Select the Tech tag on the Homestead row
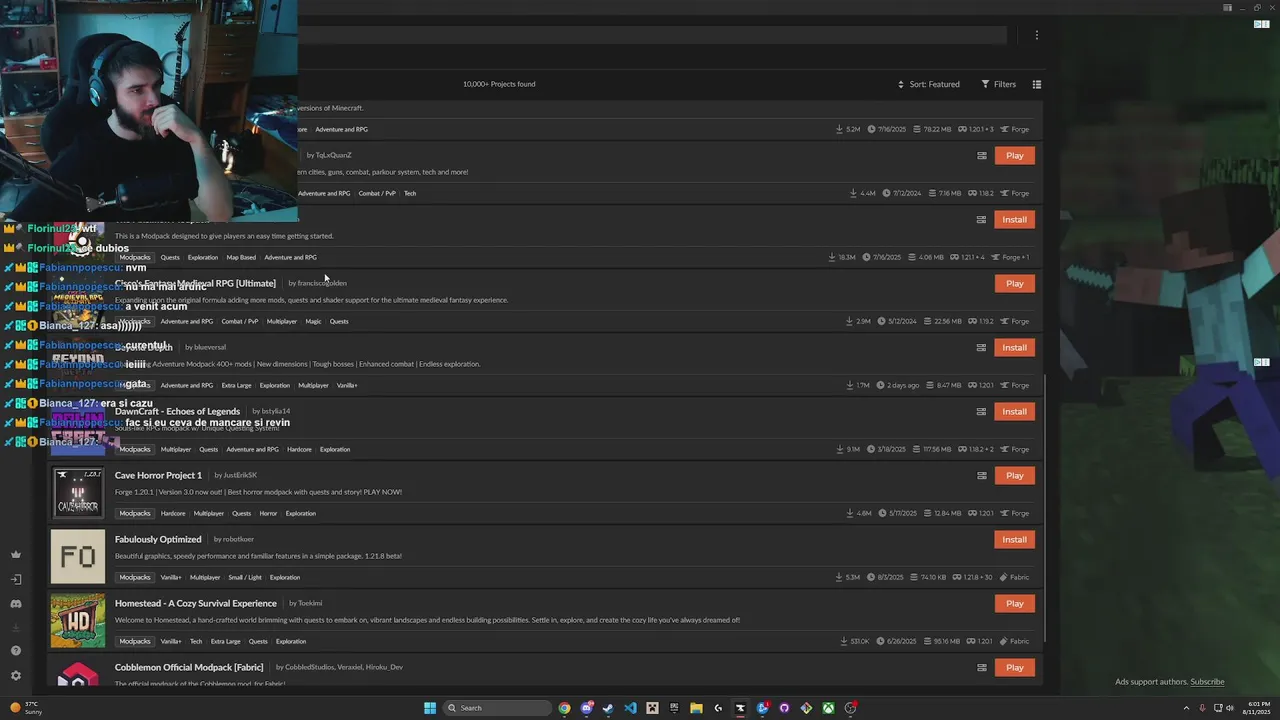Screen dimensions: 1280x720 pyautogui.click(x=196, y=641)
